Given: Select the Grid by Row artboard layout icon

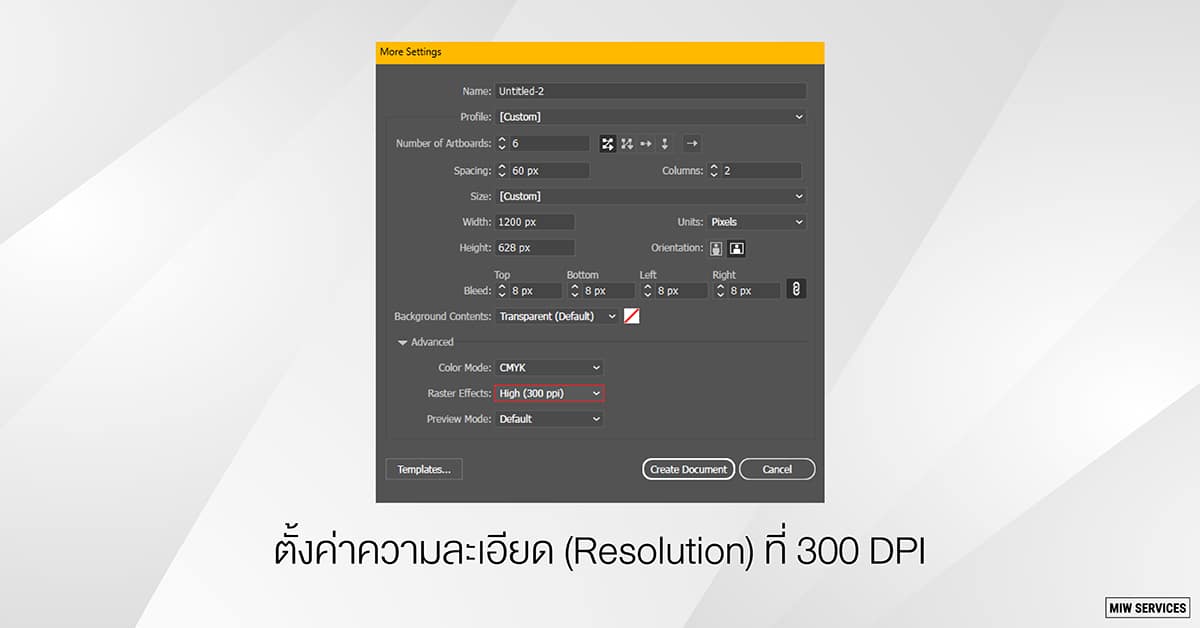Looking at the screenshot, I should 607,144.
